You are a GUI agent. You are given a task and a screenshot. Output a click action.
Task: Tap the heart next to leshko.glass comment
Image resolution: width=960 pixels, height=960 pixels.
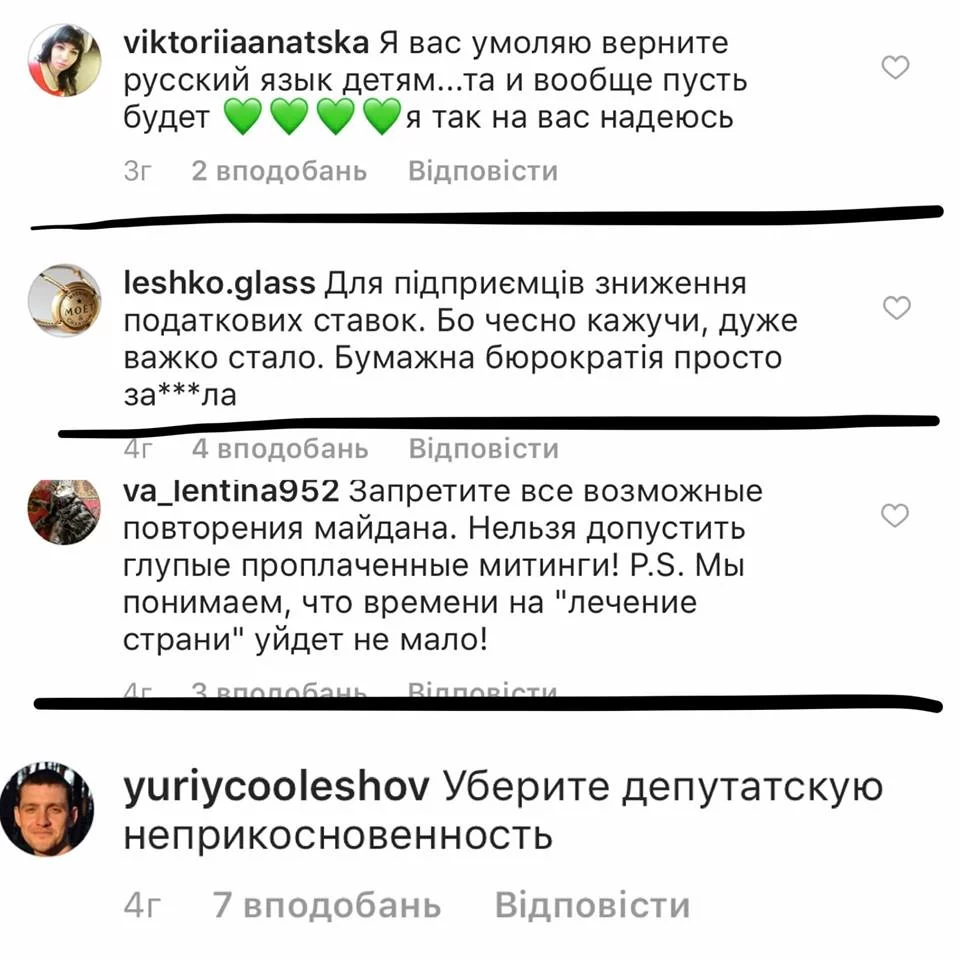click(896, 307)
